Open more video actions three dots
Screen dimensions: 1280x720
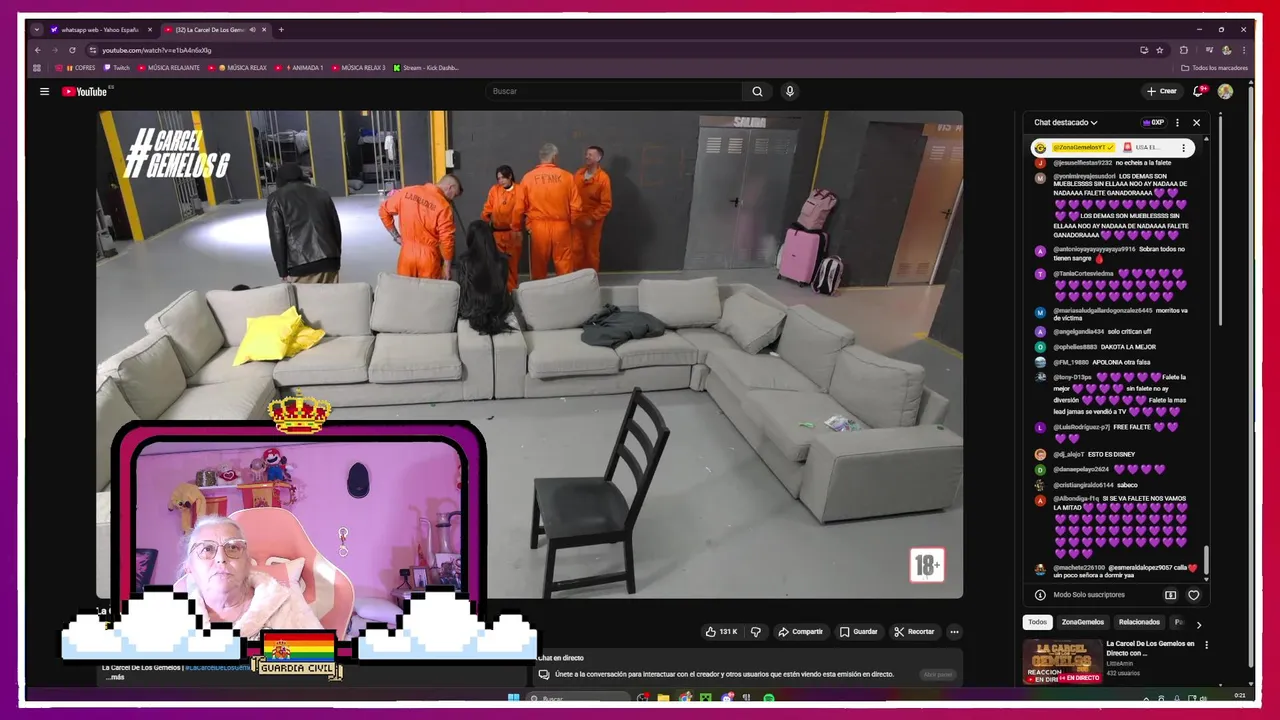point(954,632)
